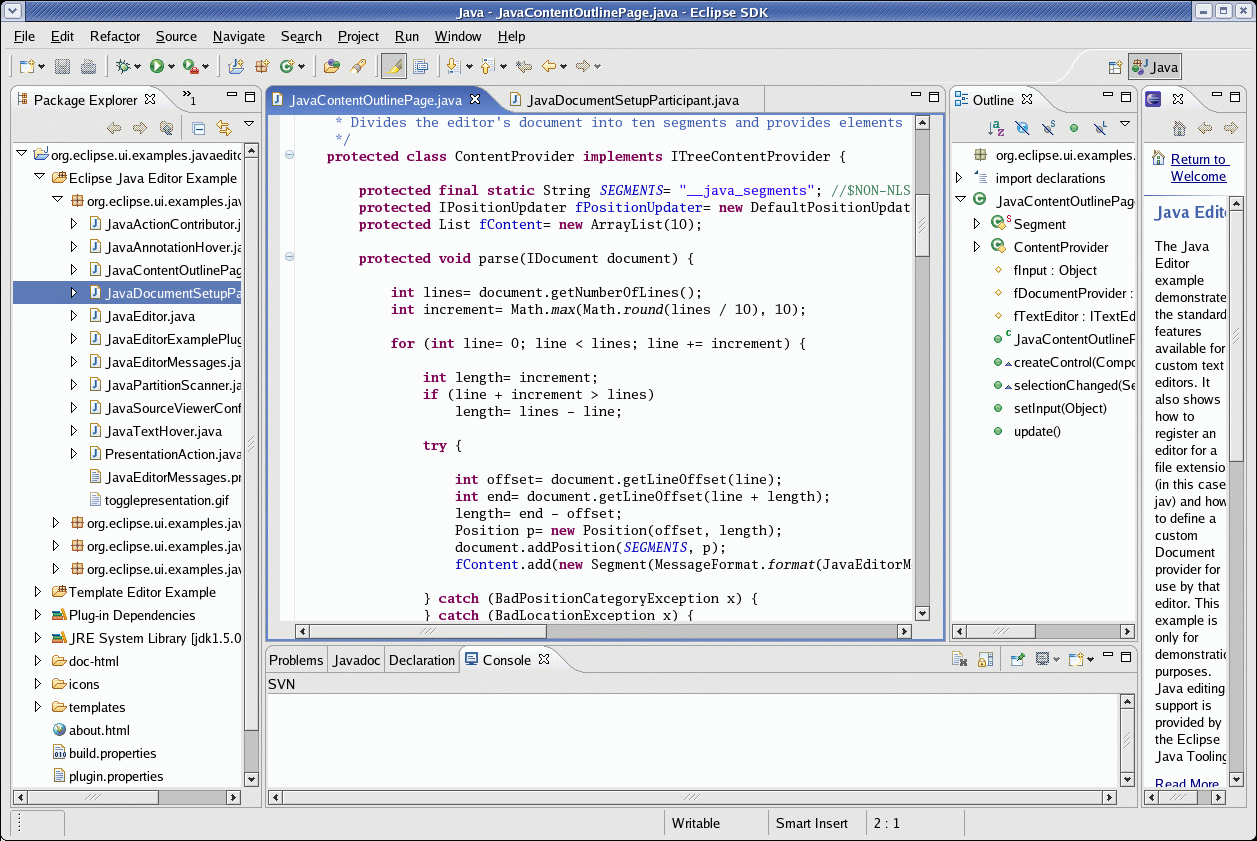Click the Open Perspective icon

(1115, 67)
